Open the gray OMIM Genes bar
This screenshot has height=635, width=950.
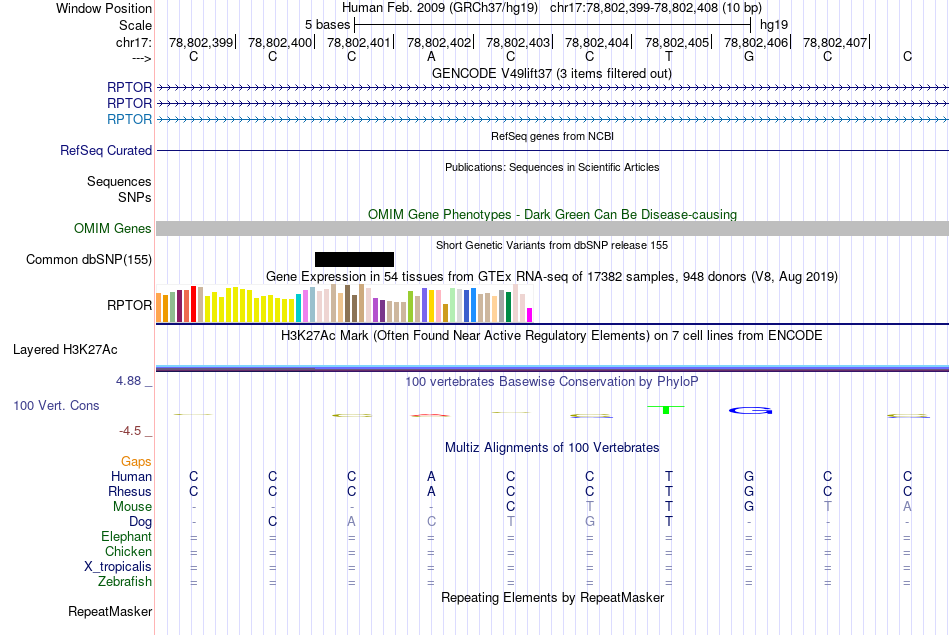(x=552, y=228)
